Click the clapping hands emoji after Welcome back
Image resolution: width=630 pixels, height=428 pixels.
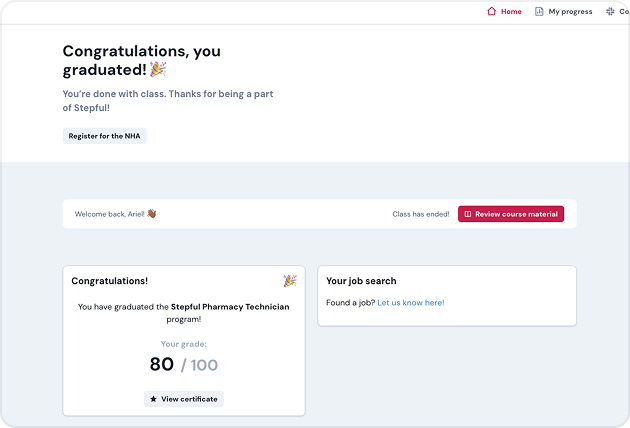(x=152, y=214)
